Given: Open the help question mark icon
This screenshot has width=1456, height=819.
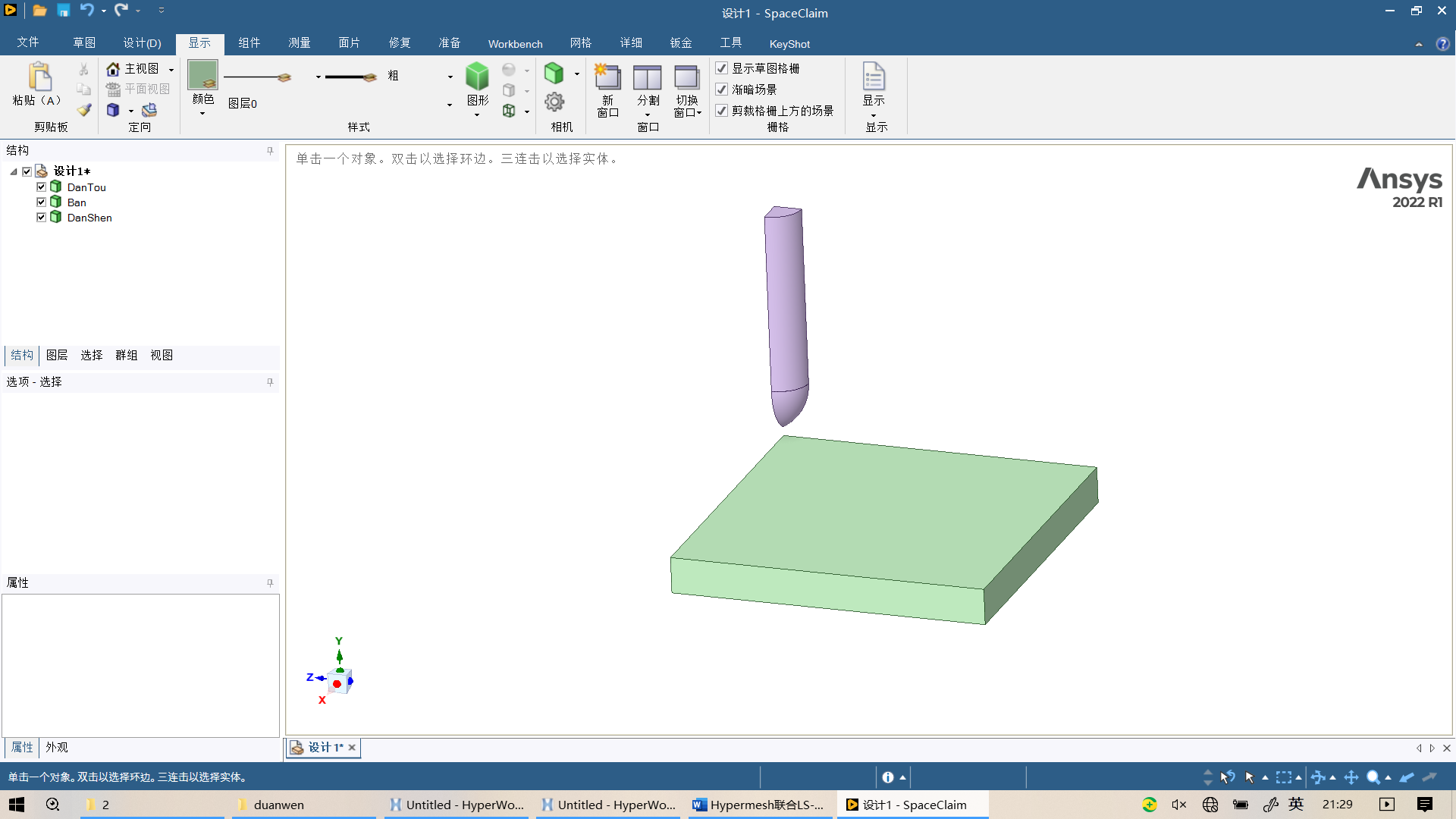Looking at the screenshot, I should tap(1442, 44).
